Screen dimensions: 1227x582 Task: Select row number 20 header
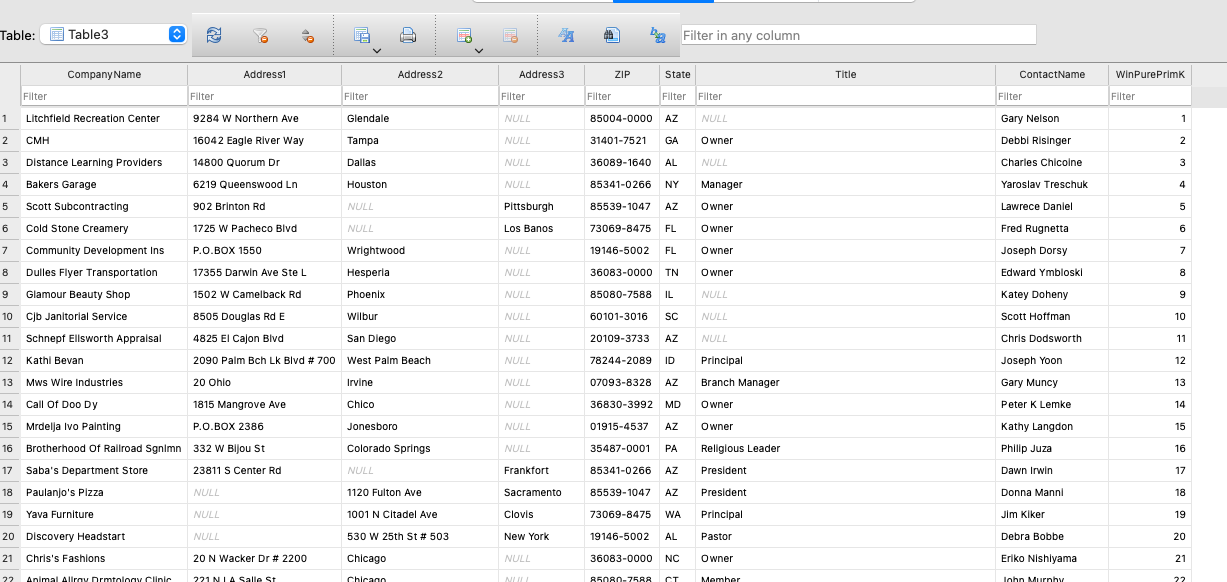point(10,536)
